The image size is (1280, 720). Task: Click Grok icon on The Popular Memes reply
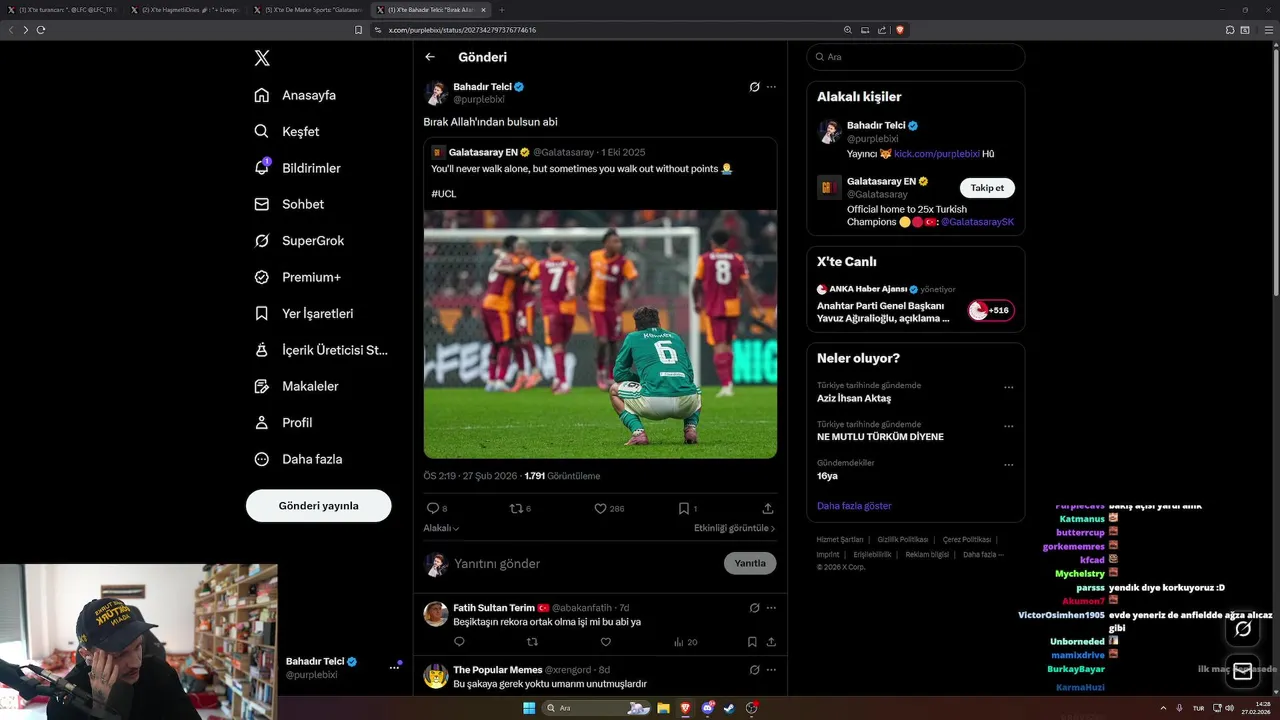[x=754, y=669]
